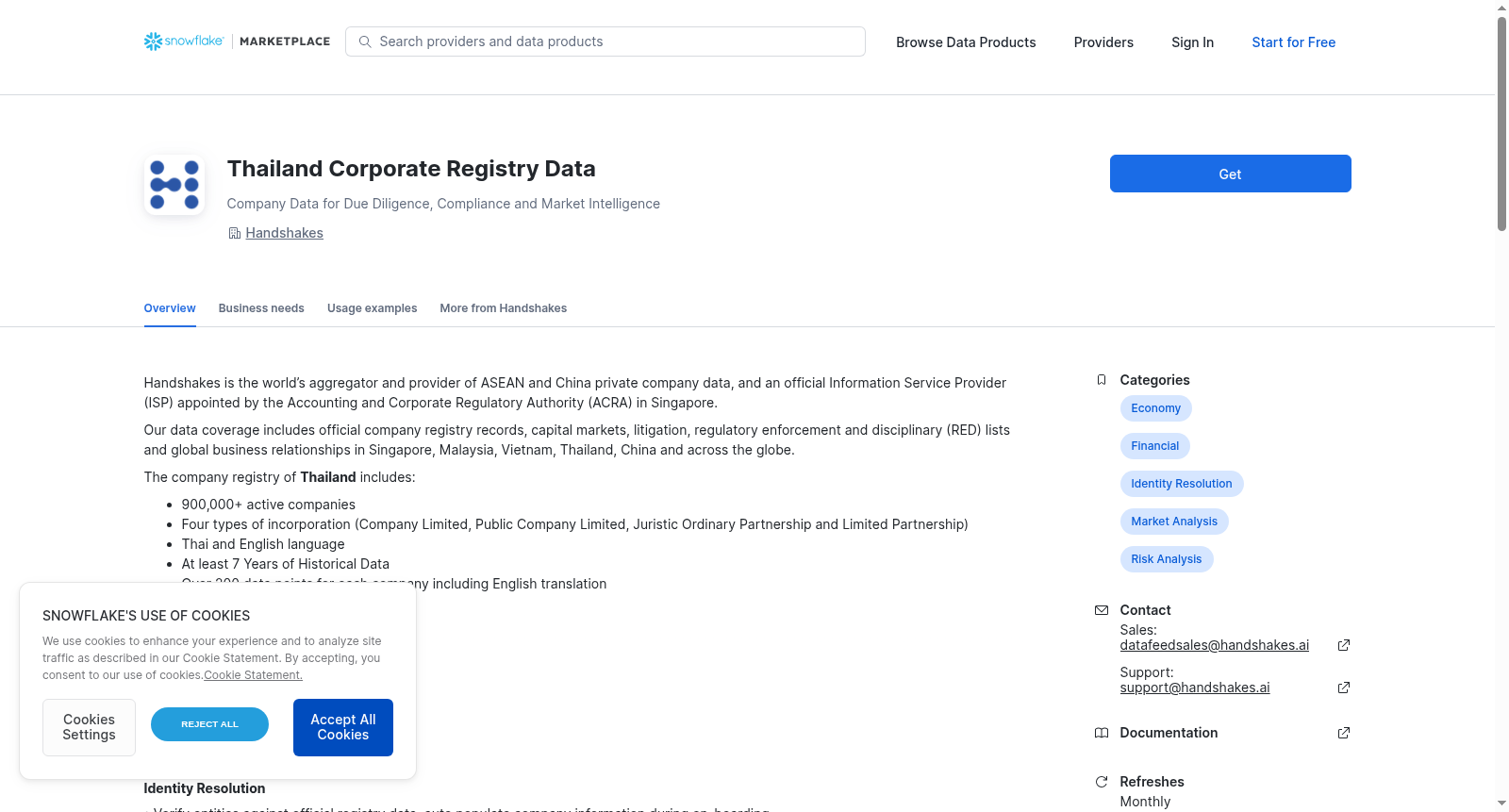Focus the search providers and data products field
This screenshot has height=812, width=1509.
coord(605,41)
